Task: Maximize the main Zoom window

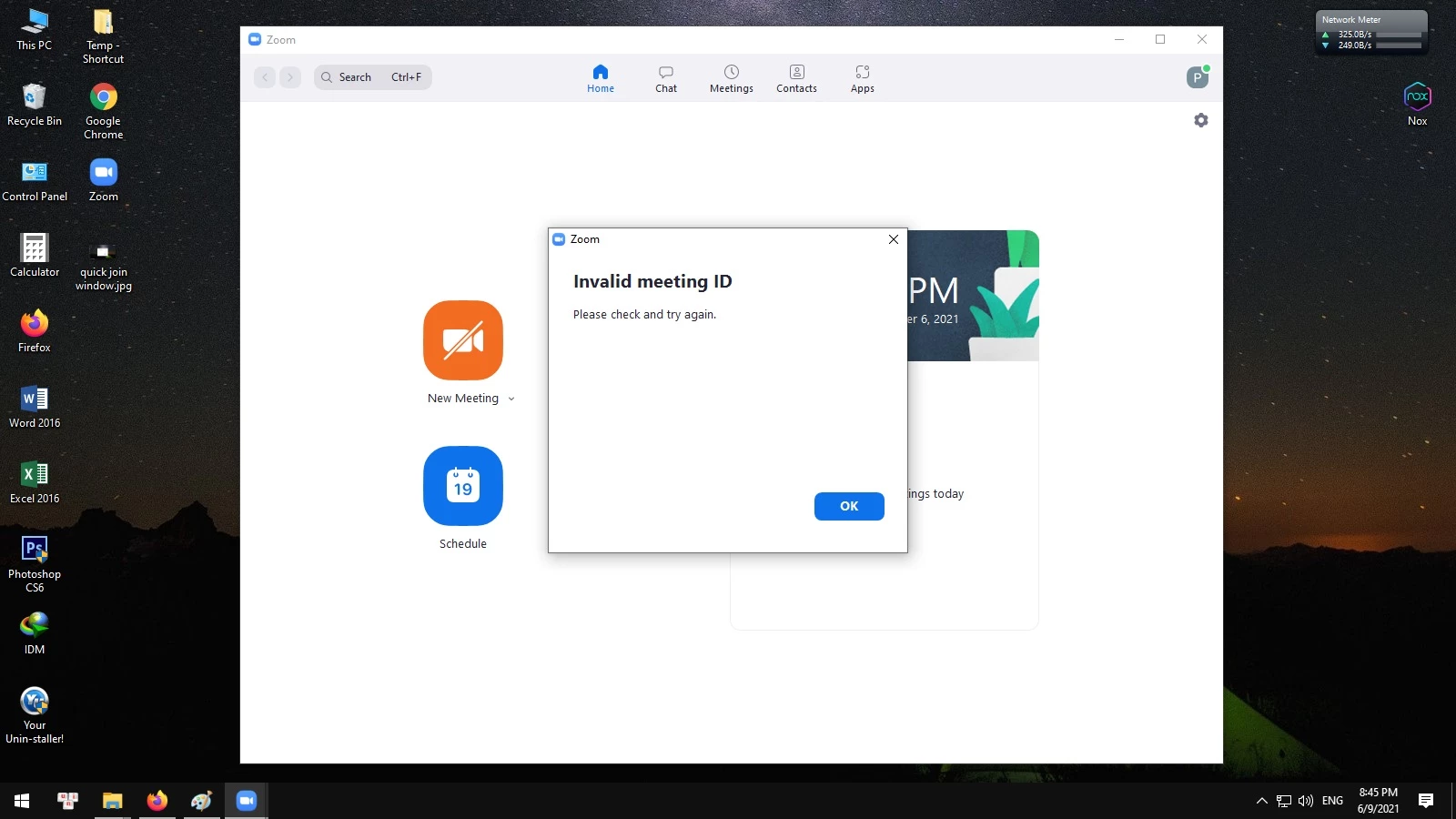Action: pos(1160,39)
